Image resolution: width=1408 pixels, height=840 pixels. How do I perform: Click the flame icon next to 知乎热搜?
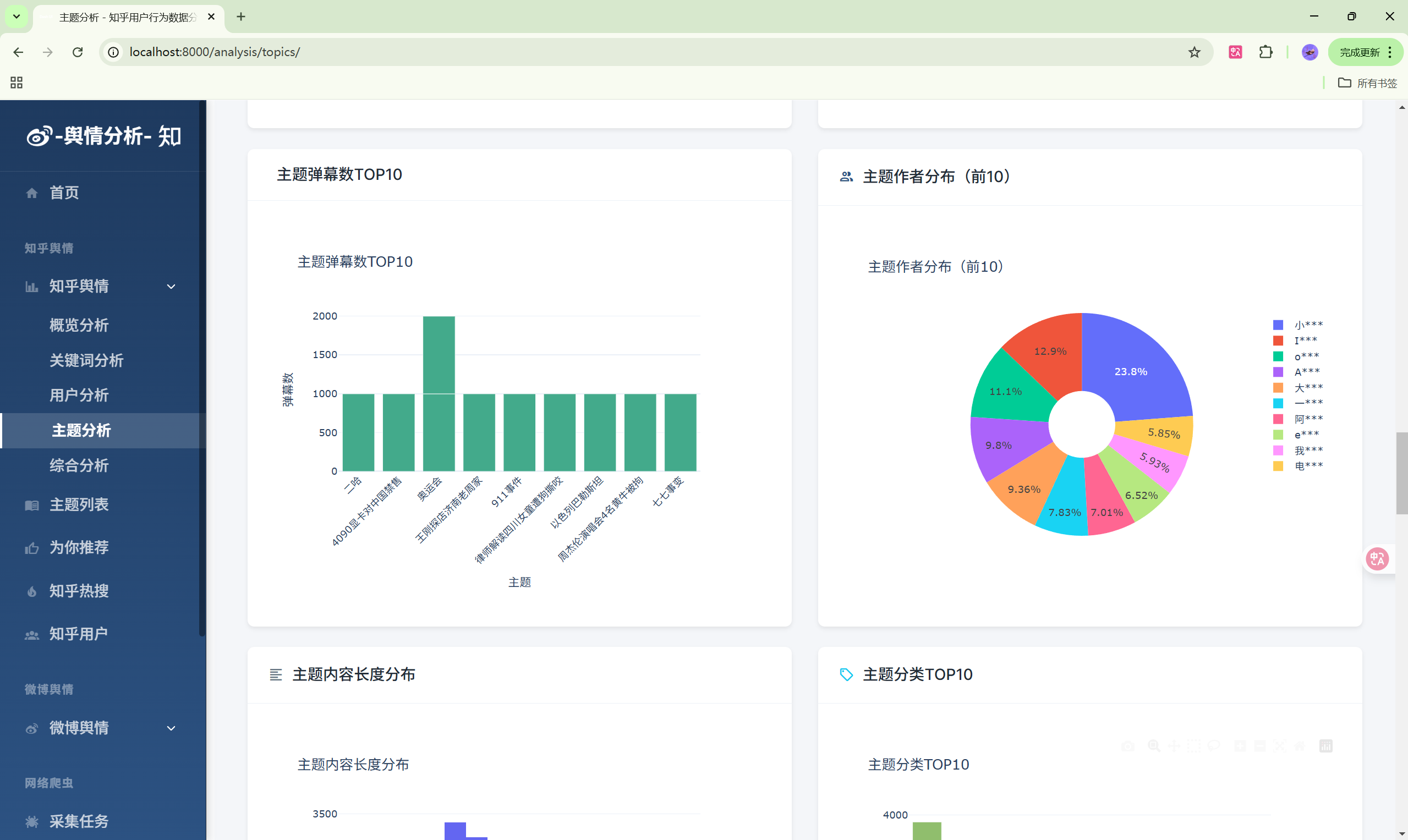pos(32,591)
